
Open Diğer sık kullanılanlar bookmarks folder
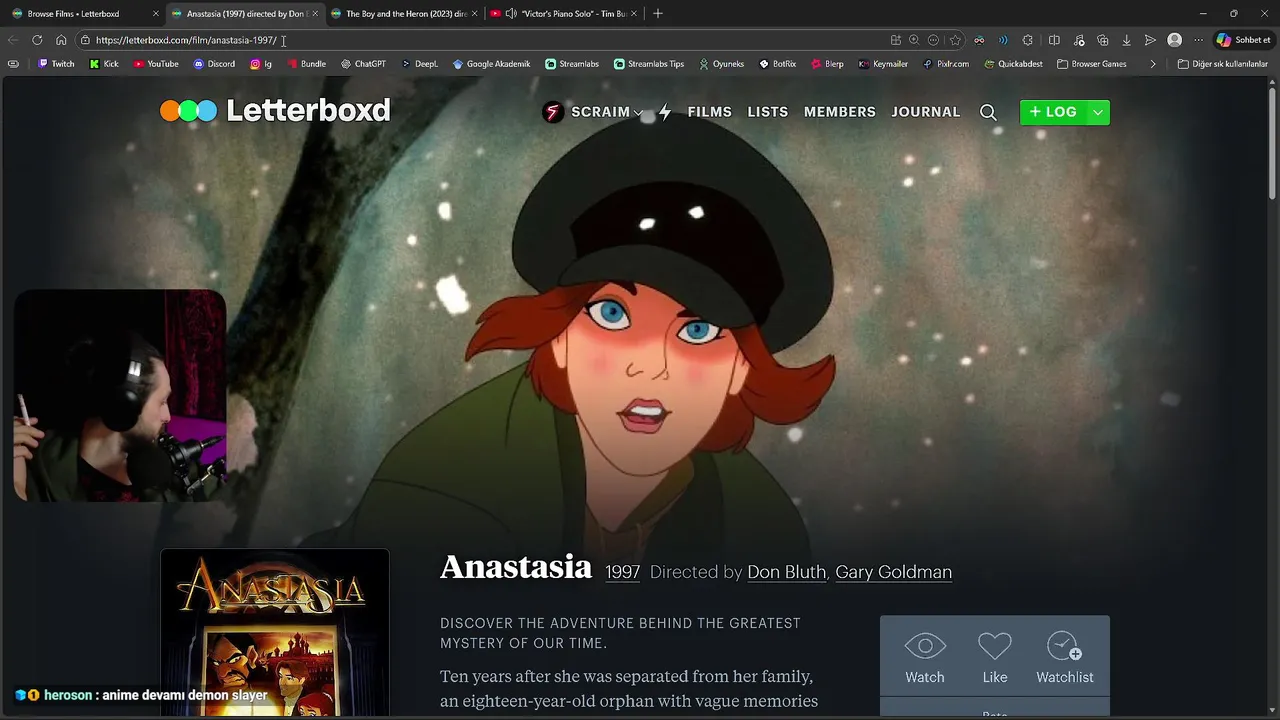[x=1222, y=64]
